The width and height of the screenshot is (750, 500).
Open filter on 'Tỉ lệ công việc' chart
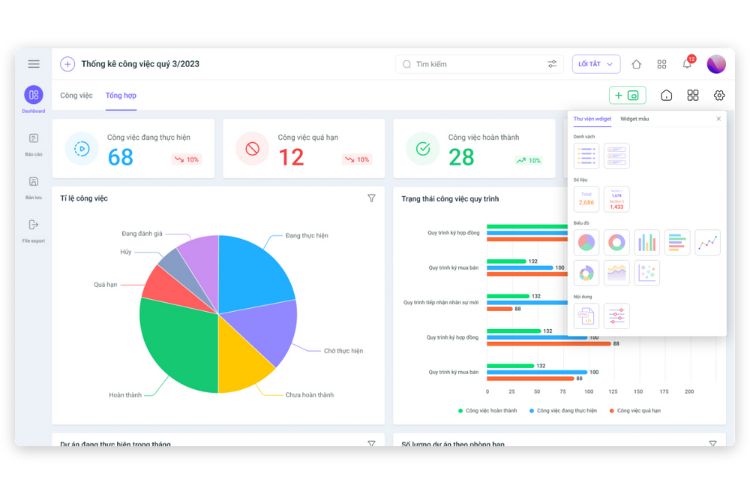(371, 198)
